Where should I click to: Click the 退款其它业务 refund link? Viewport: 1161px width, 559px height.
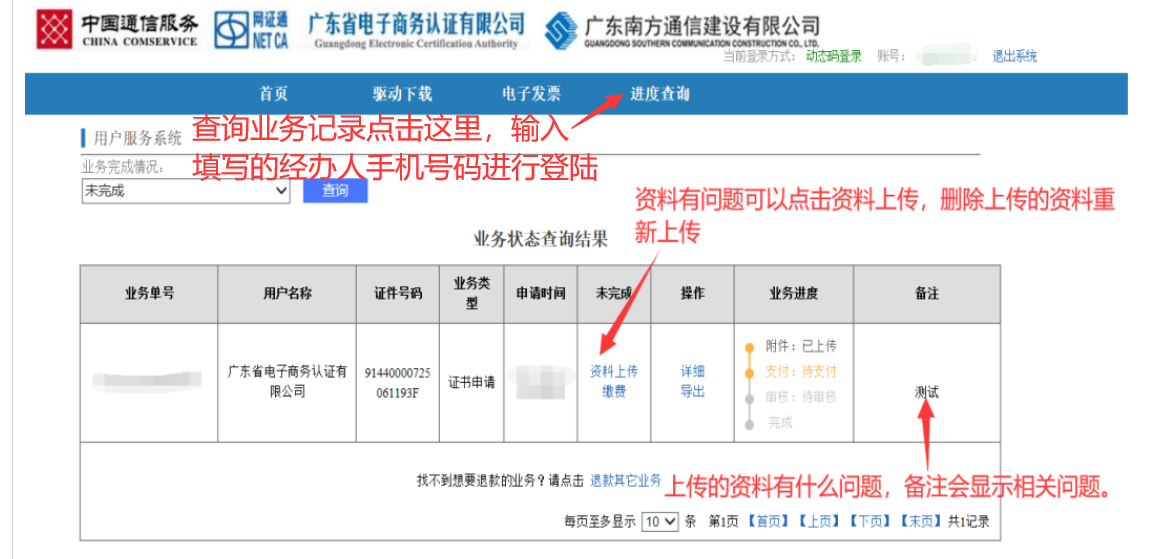pyautogui.click(x=625, y=480)
